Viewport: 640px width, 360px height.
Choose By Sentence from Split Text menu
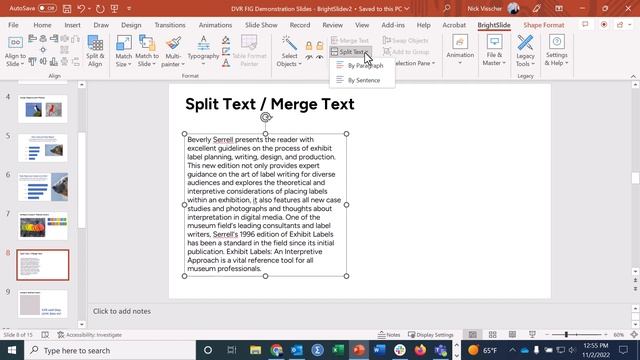[362, 80]
